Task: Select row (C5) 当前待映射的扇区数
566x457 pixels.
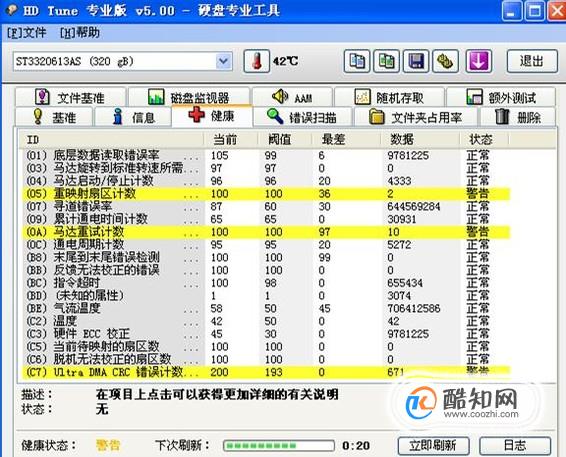Action: (x=266, y=347)
